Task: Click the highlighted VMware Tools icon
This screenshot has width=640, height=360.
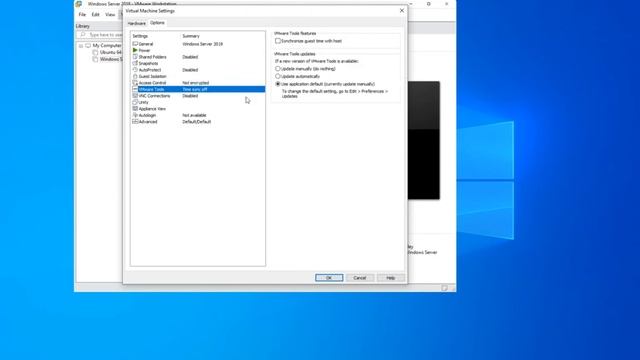Action: coord(135,89)
